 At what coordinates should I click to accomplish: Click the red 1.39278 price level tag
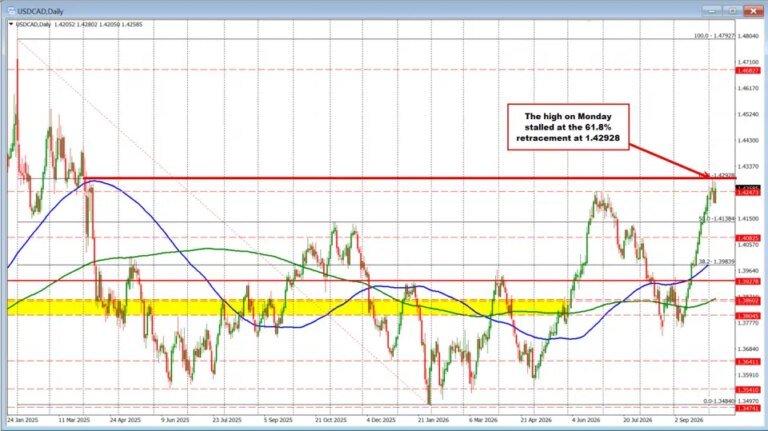748,281
